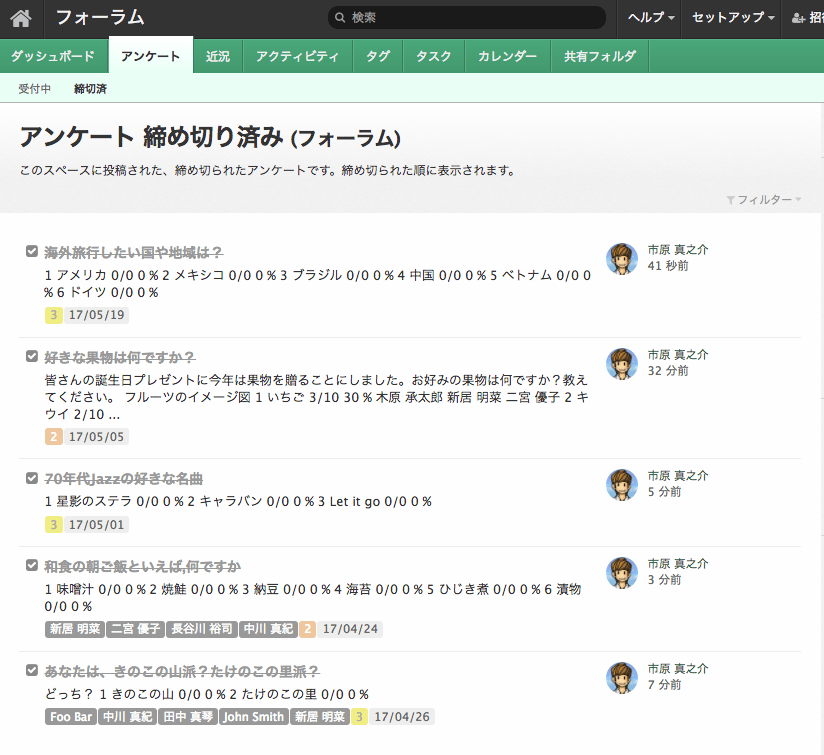The height and width of the screenshot is (755, 824).
Task: Open the タグ tab
Action: click(x=378, y=56)
